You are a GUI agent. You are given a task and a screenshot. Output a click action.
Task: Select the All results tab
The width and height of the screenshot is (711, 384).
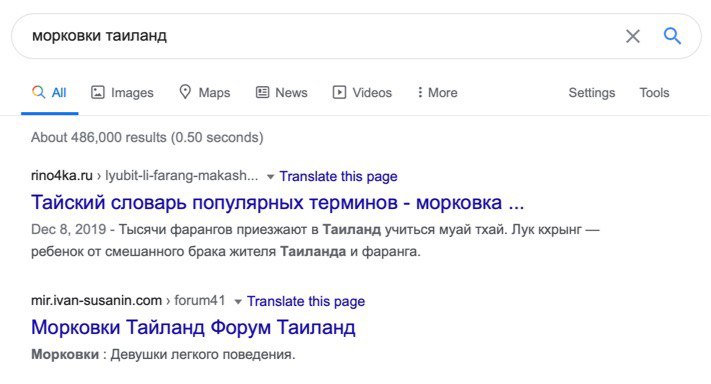(x=49, y=92)
